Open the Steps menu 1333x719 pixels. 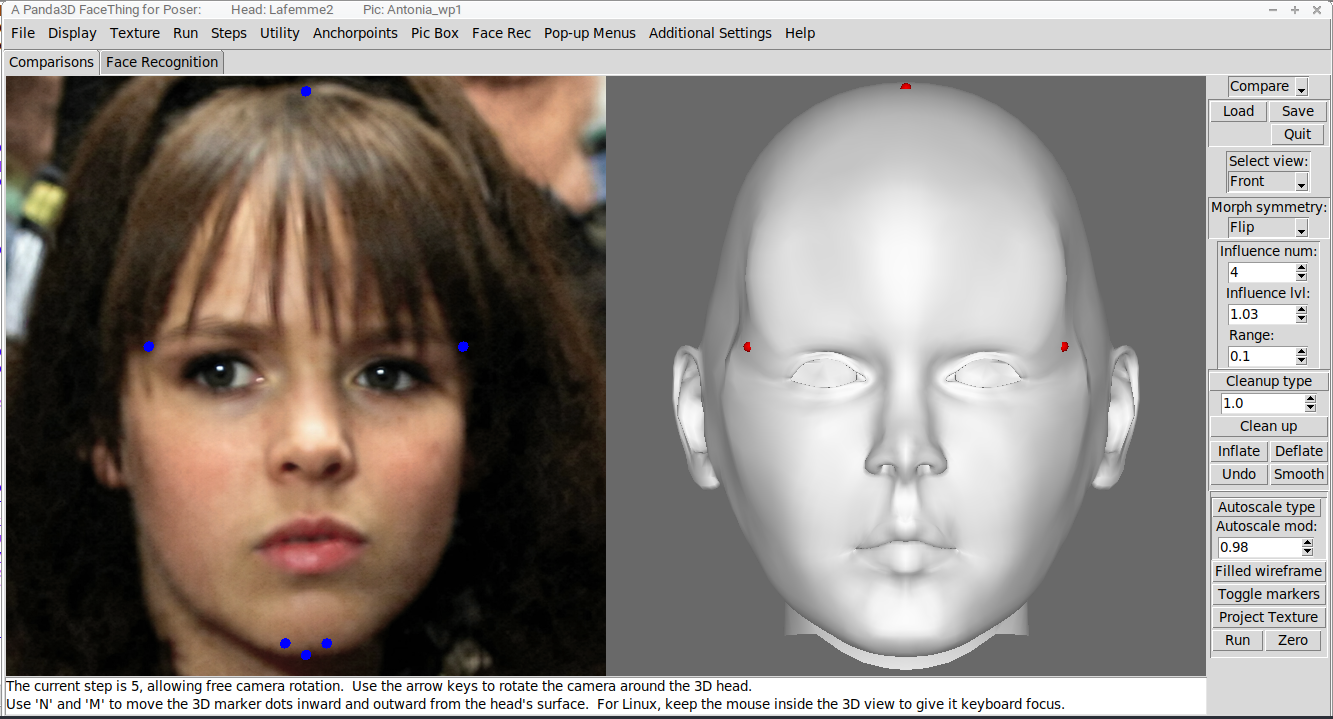(x=229, y=33)
